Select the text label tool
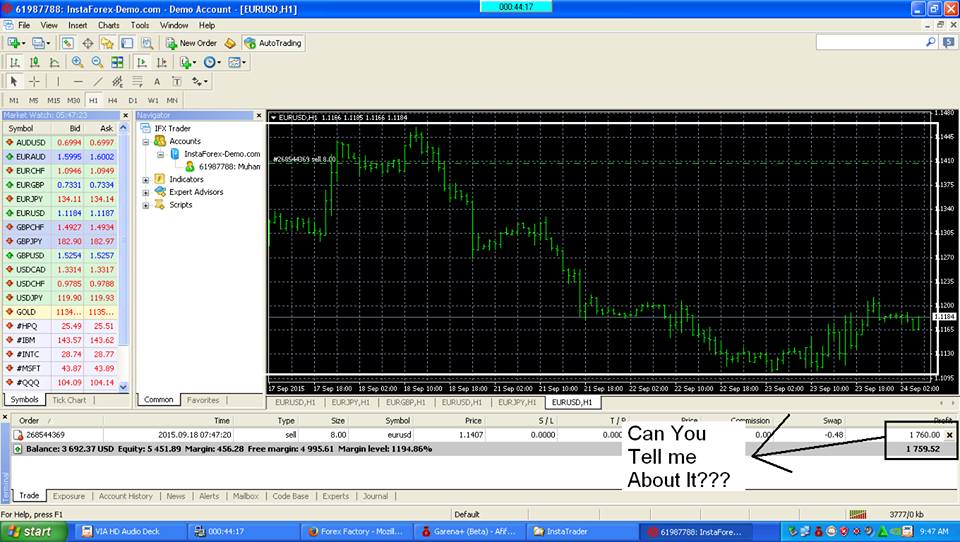 pos(176,81)
